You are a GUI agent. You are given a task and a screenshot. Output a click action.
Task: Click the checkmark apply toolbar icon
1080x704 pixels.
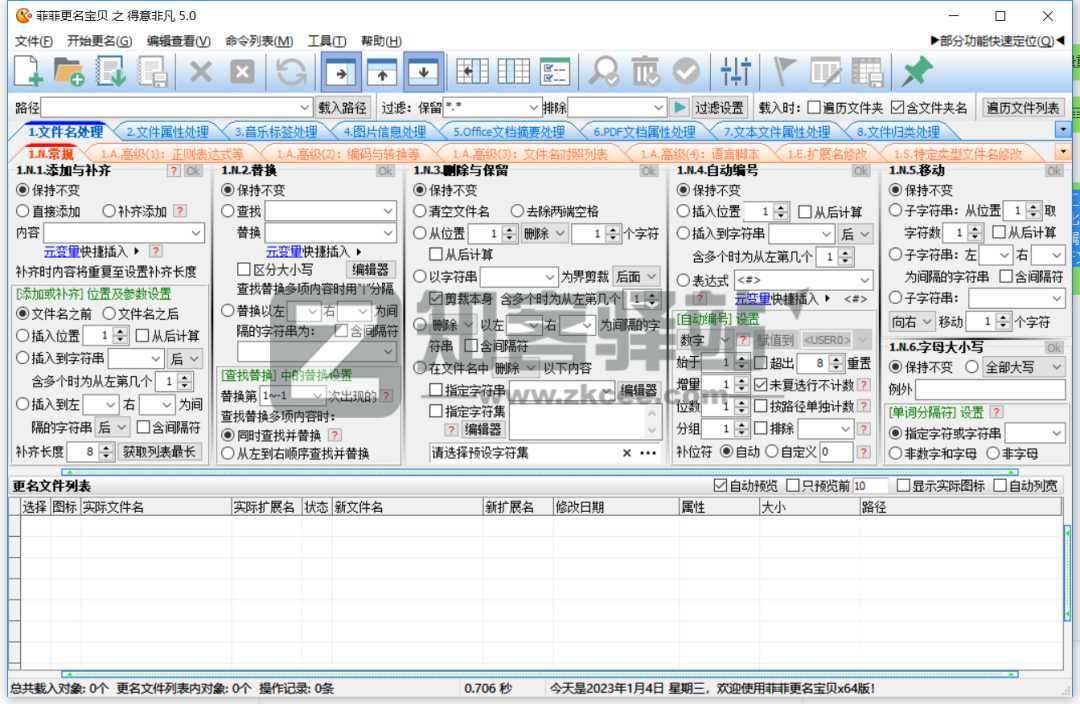(x=688, y=72)
